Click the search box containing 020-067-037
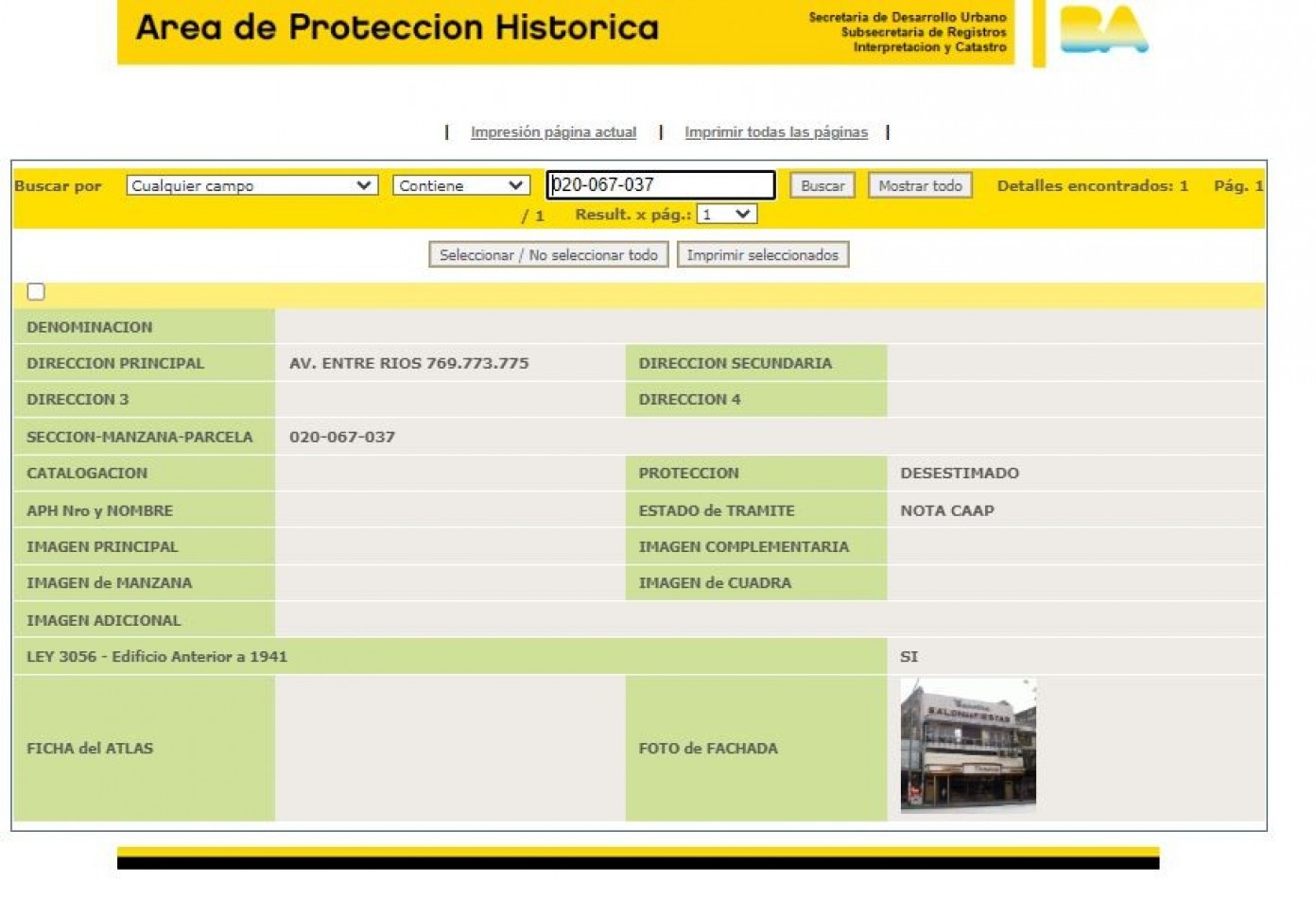 point(660,184)
